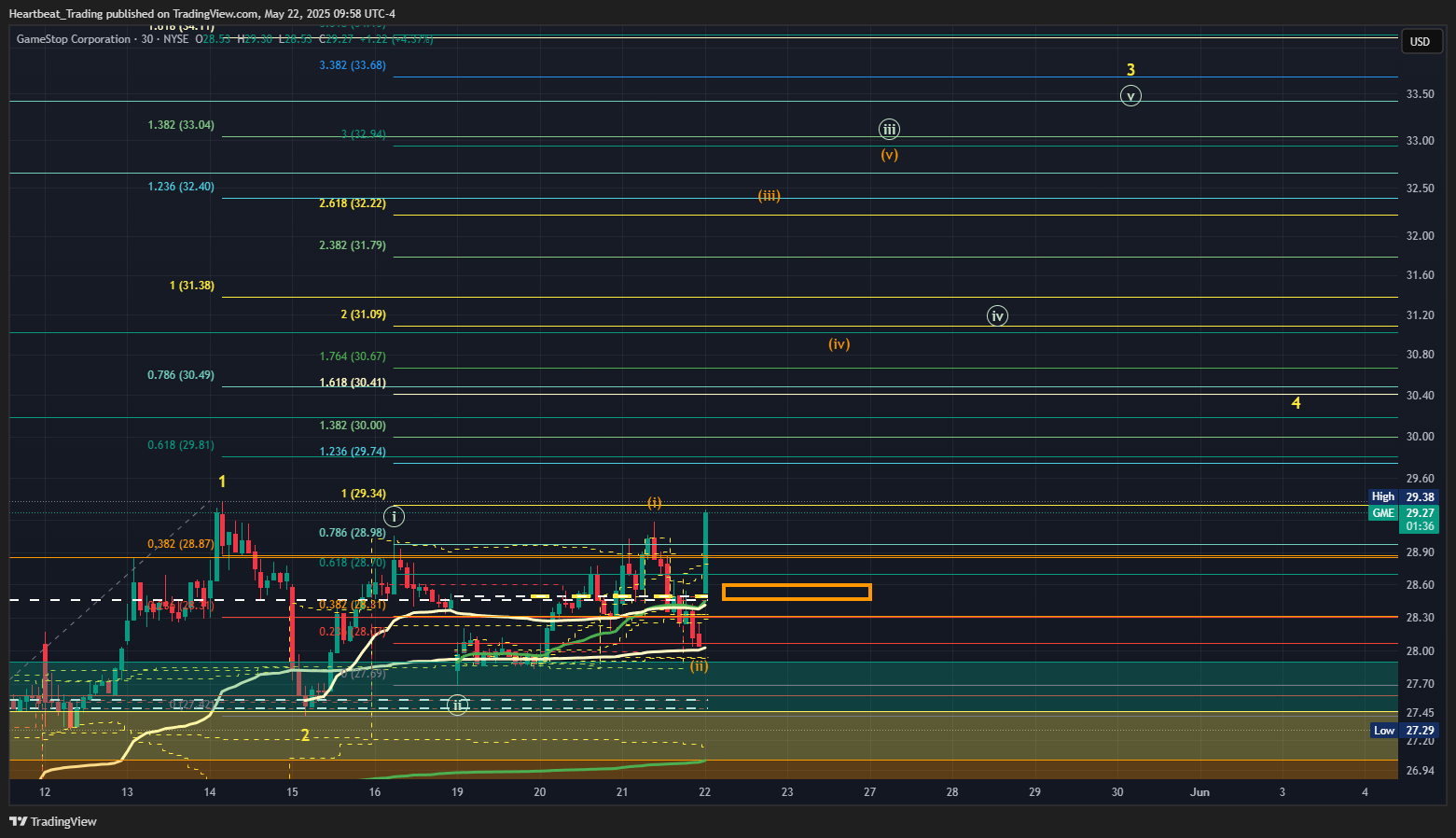Click the orange (iii) wave label
This screenshot has width=1456, height=838.
coord(769,196)
